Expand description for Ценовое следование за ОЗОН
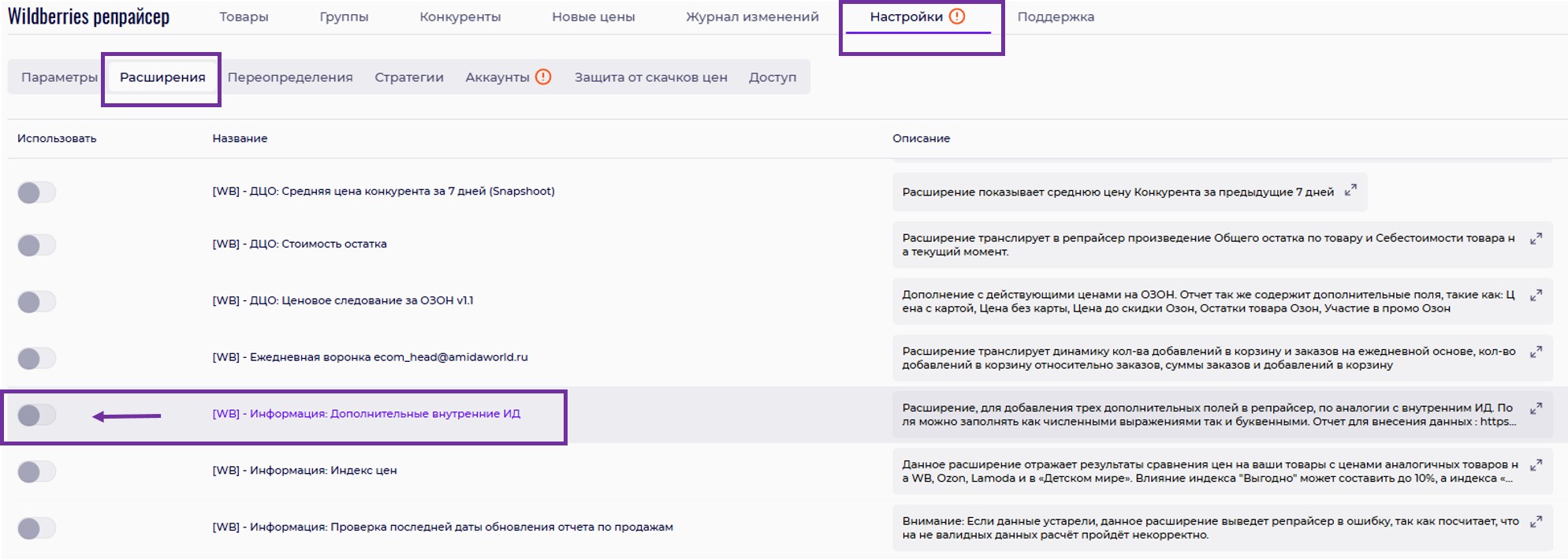This screenshot has height=559, width=1568. point(1536,296)
